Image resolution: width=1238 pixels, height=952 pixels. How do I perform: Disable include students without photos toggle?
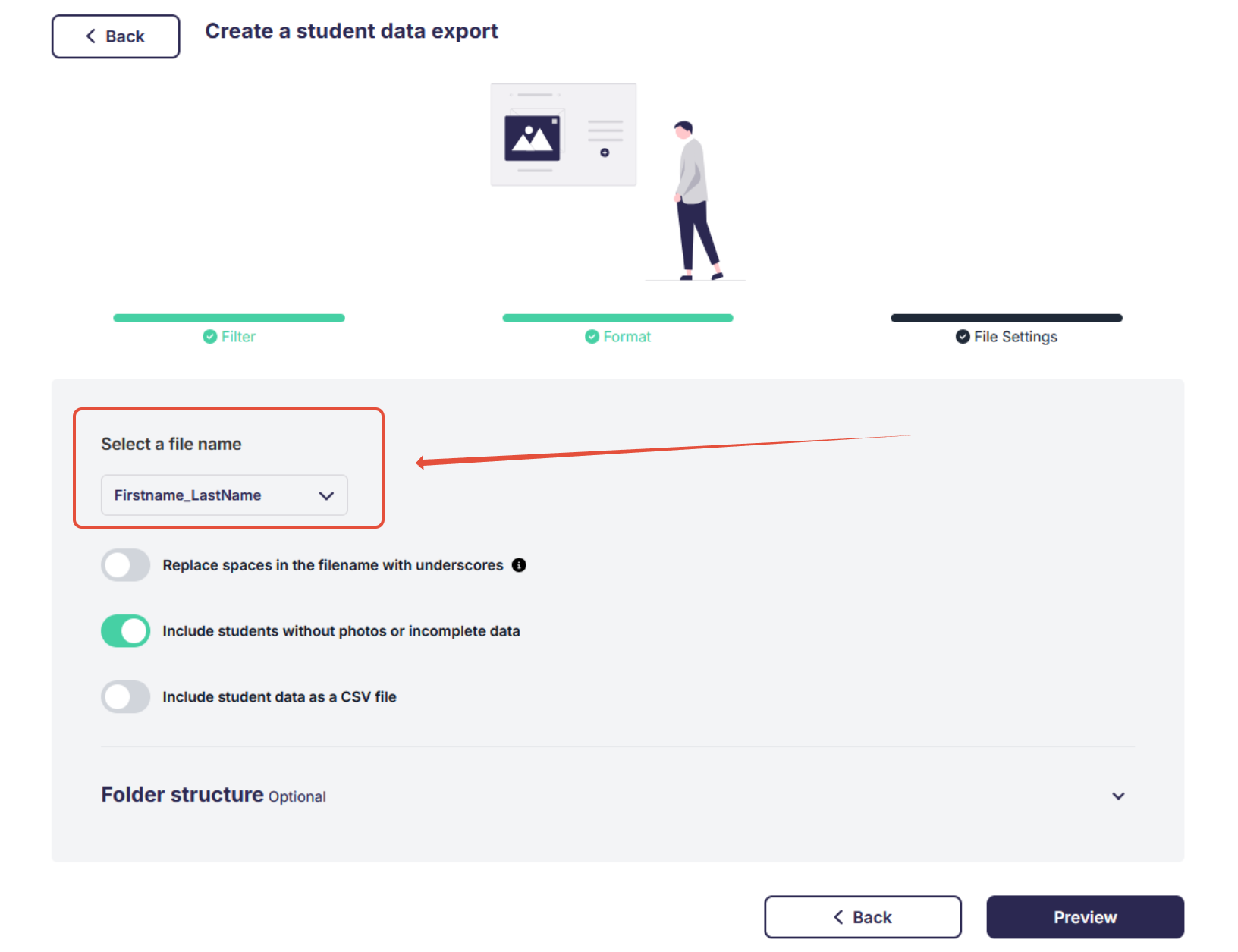126,631
